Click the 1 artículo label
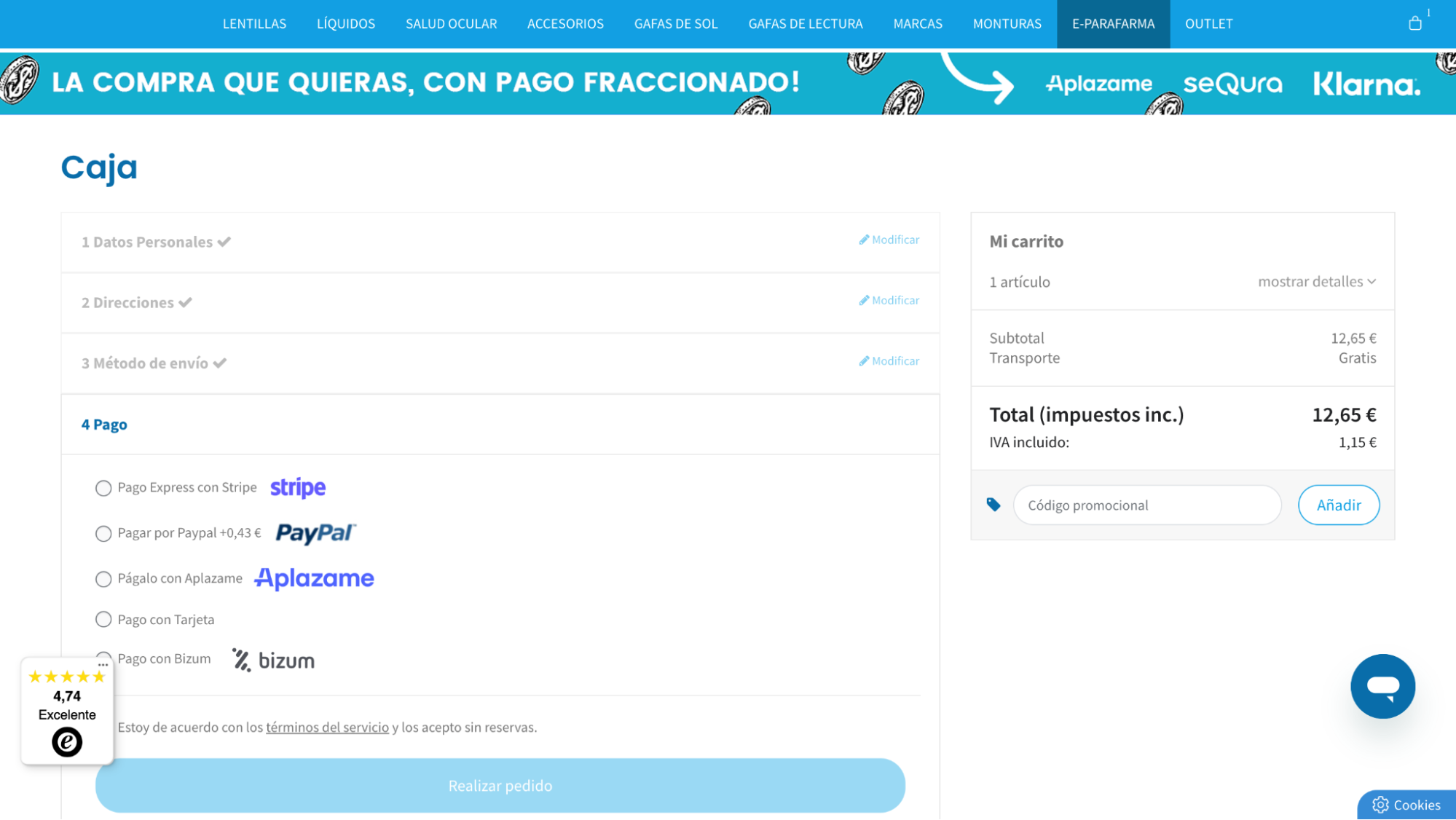1456x820 pixels. (1019, 282)
